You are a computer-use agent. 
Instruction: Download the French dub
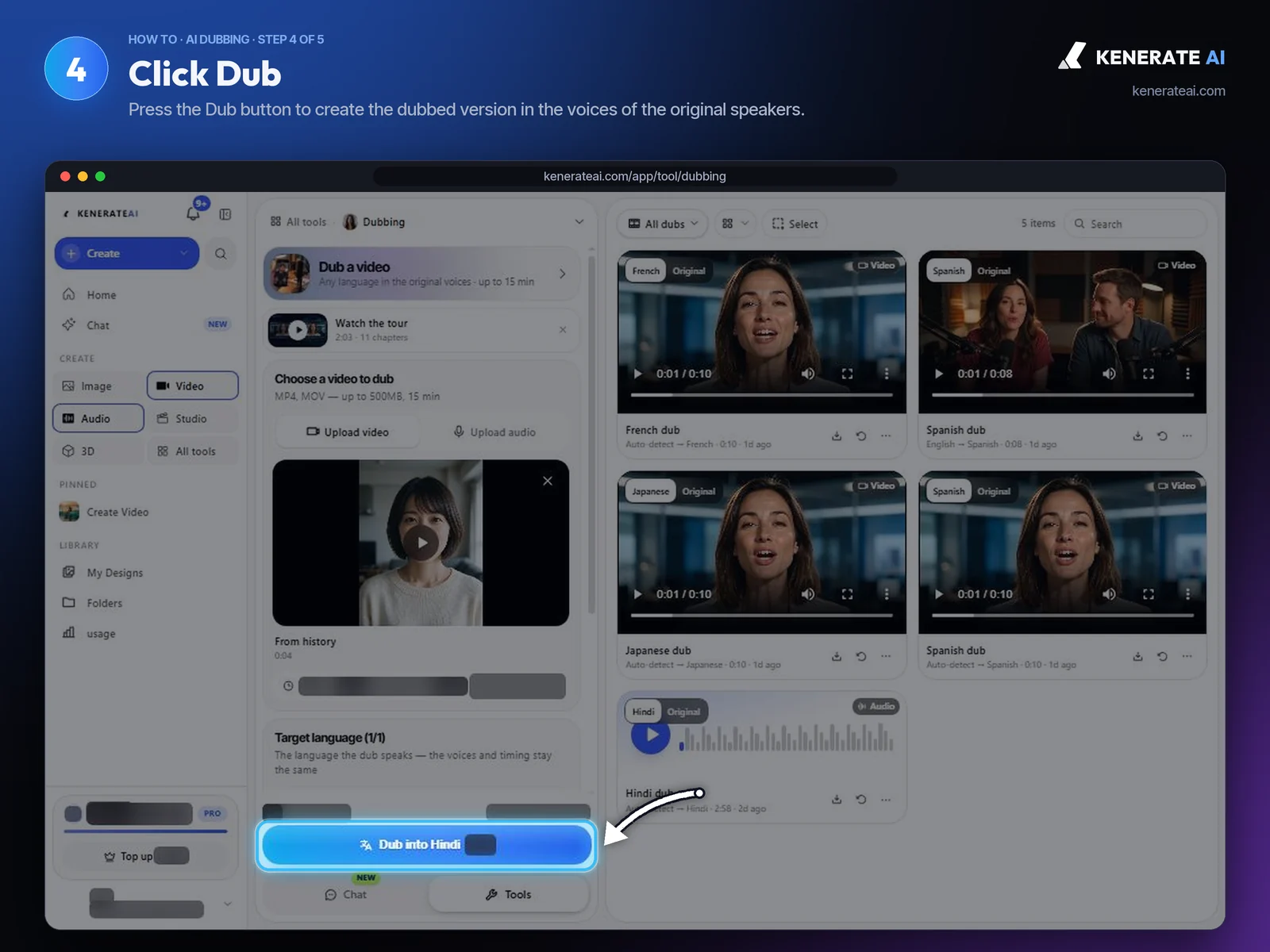click(x=837, y=436)
